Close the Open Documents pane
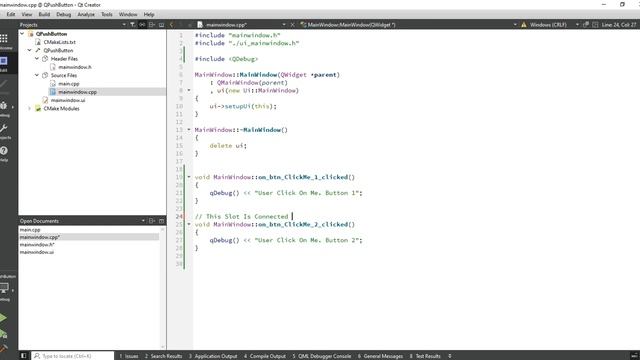 [162, 221]
